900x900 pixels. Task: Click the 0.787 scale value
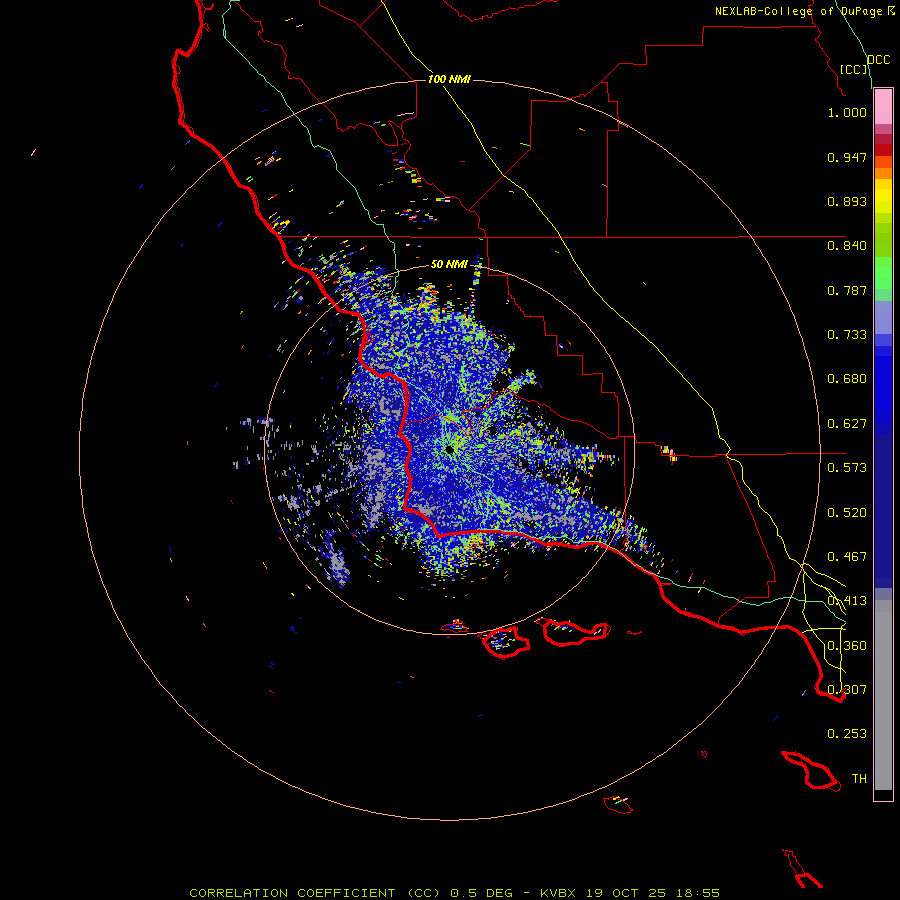click(847, 290)
